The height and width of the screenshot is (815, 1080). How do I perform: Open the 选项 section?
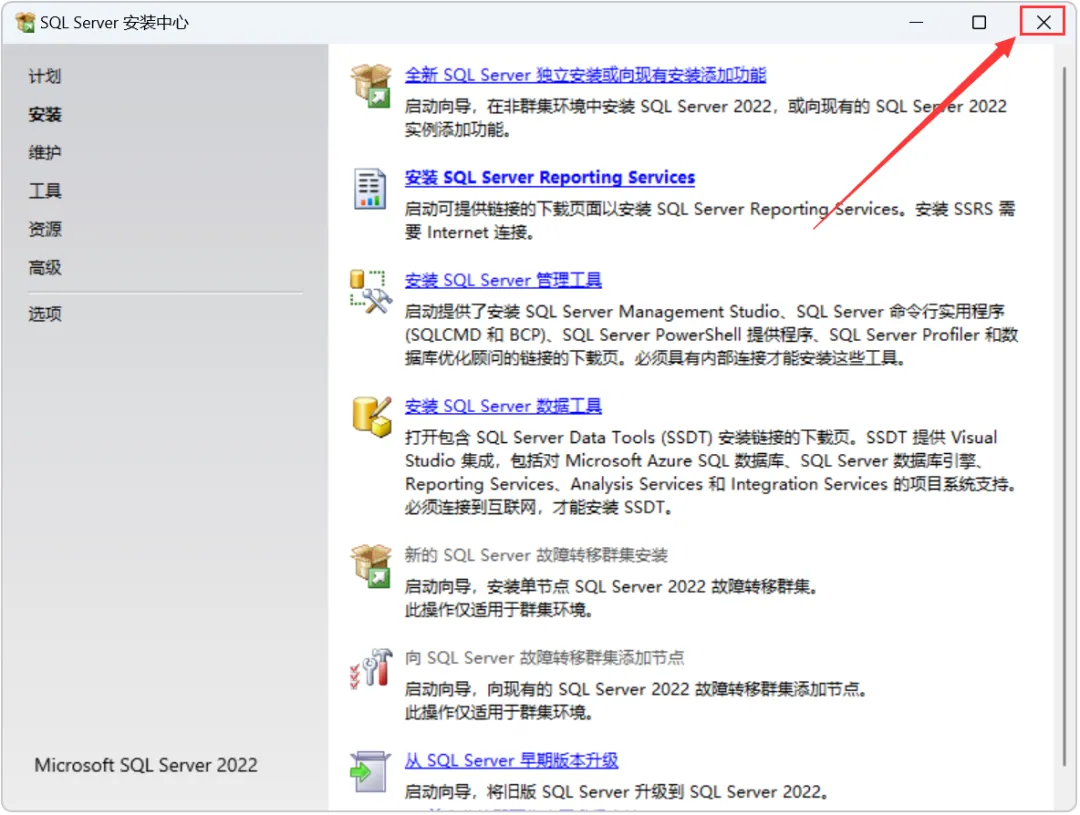click(45, 314)
